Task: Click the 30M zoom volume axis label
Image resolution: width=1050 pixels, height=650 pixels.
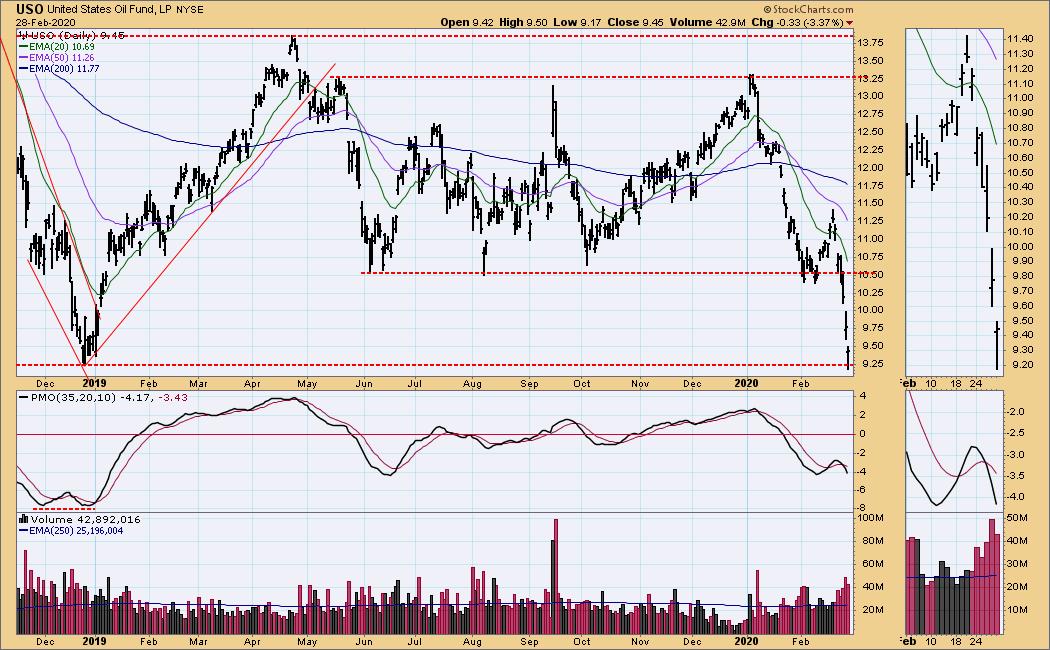Action: click(1018, 564)
